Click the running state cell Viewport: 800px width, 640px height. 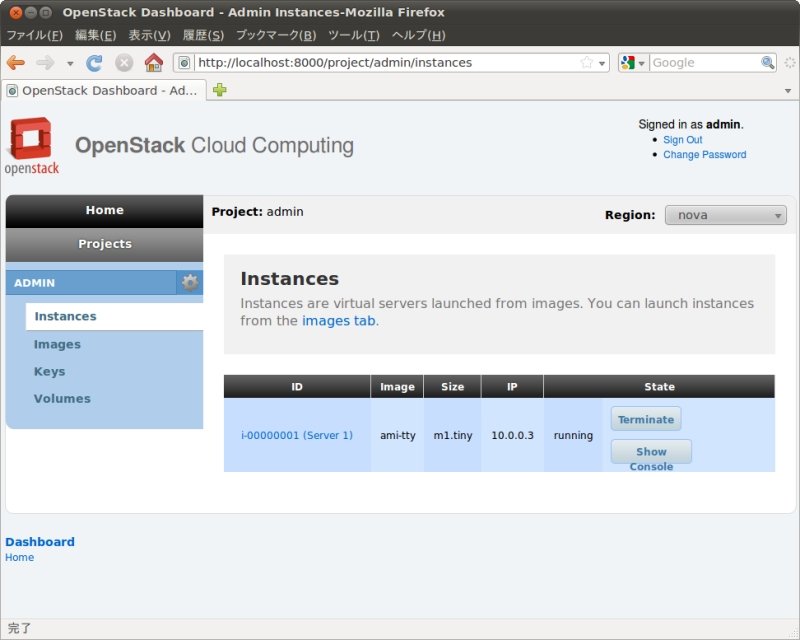coord(573,435)
